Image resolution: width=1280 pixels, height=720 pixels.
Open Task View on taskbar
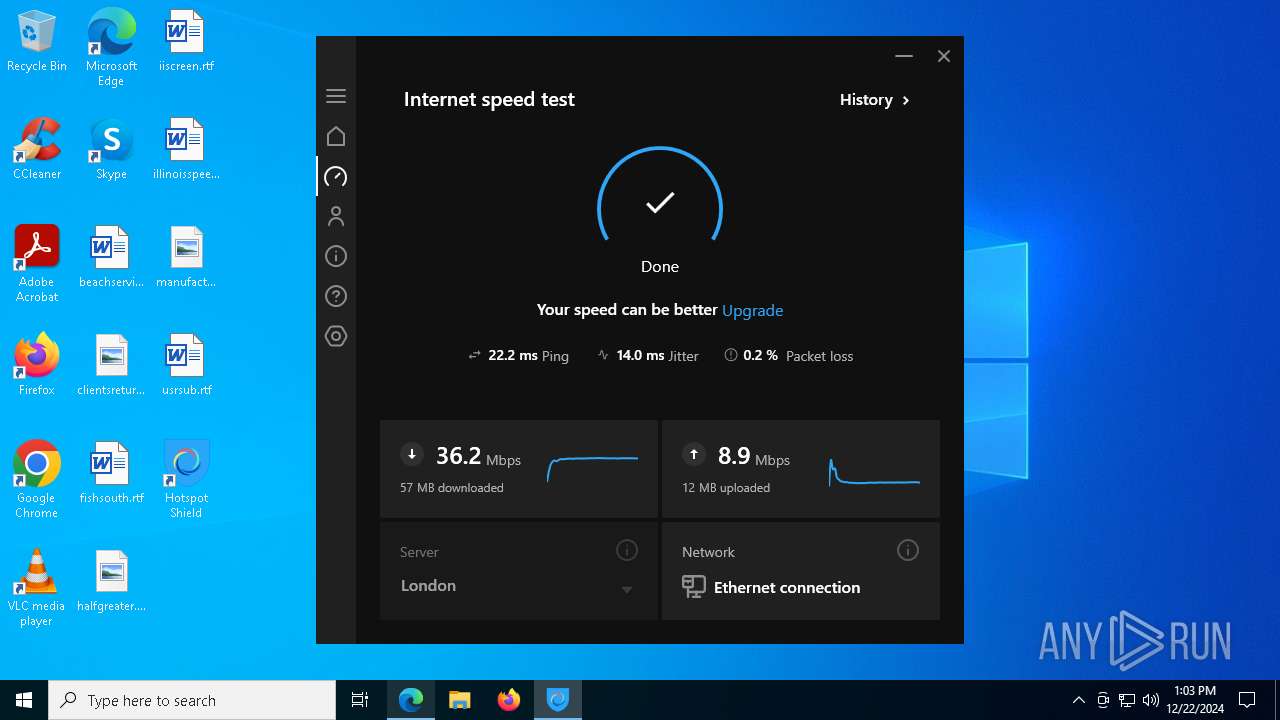coord(360,700)
